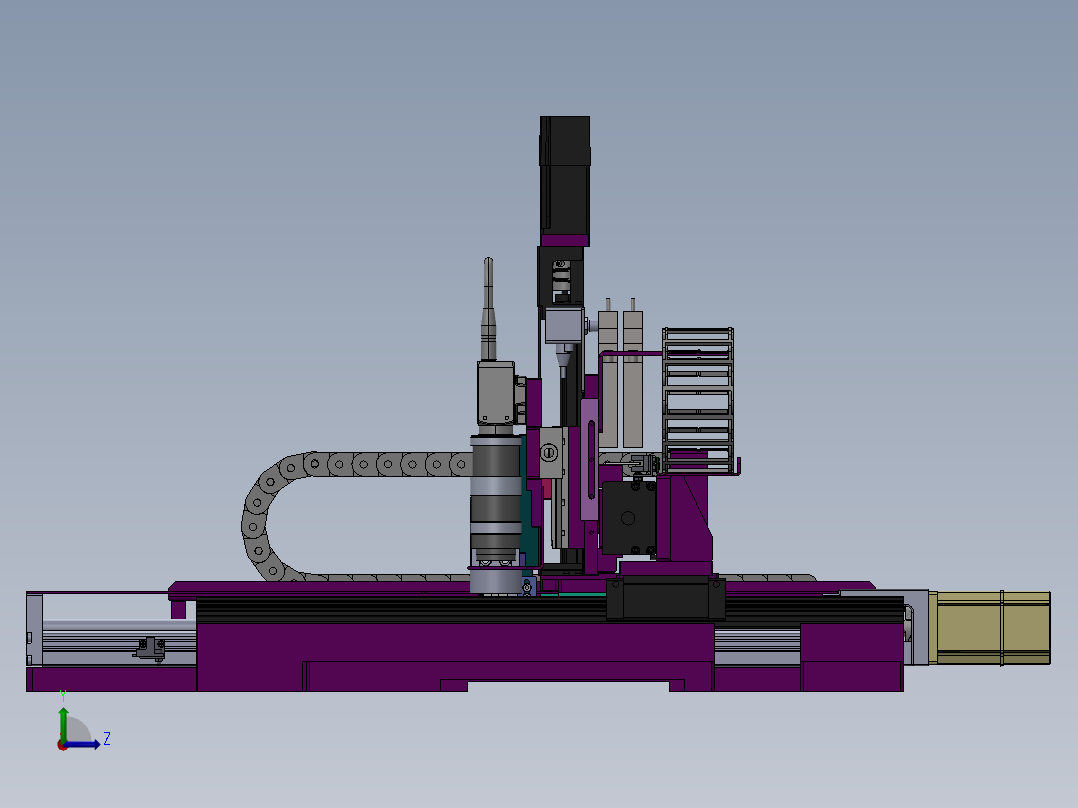Image resolution: width=1078 pixels, height=808 pixels.
Task: Select the ring light under the camera lens
Action: point(496,581)
